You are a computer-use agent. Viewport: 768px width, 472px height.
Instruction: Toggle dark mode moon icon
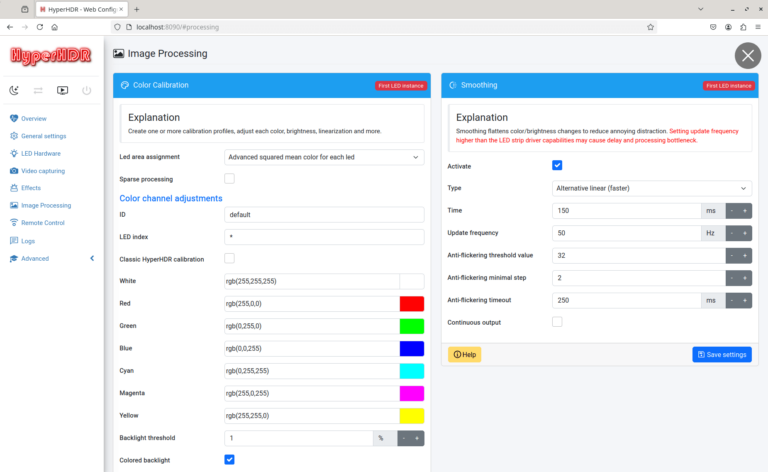[x=15, y=90]
